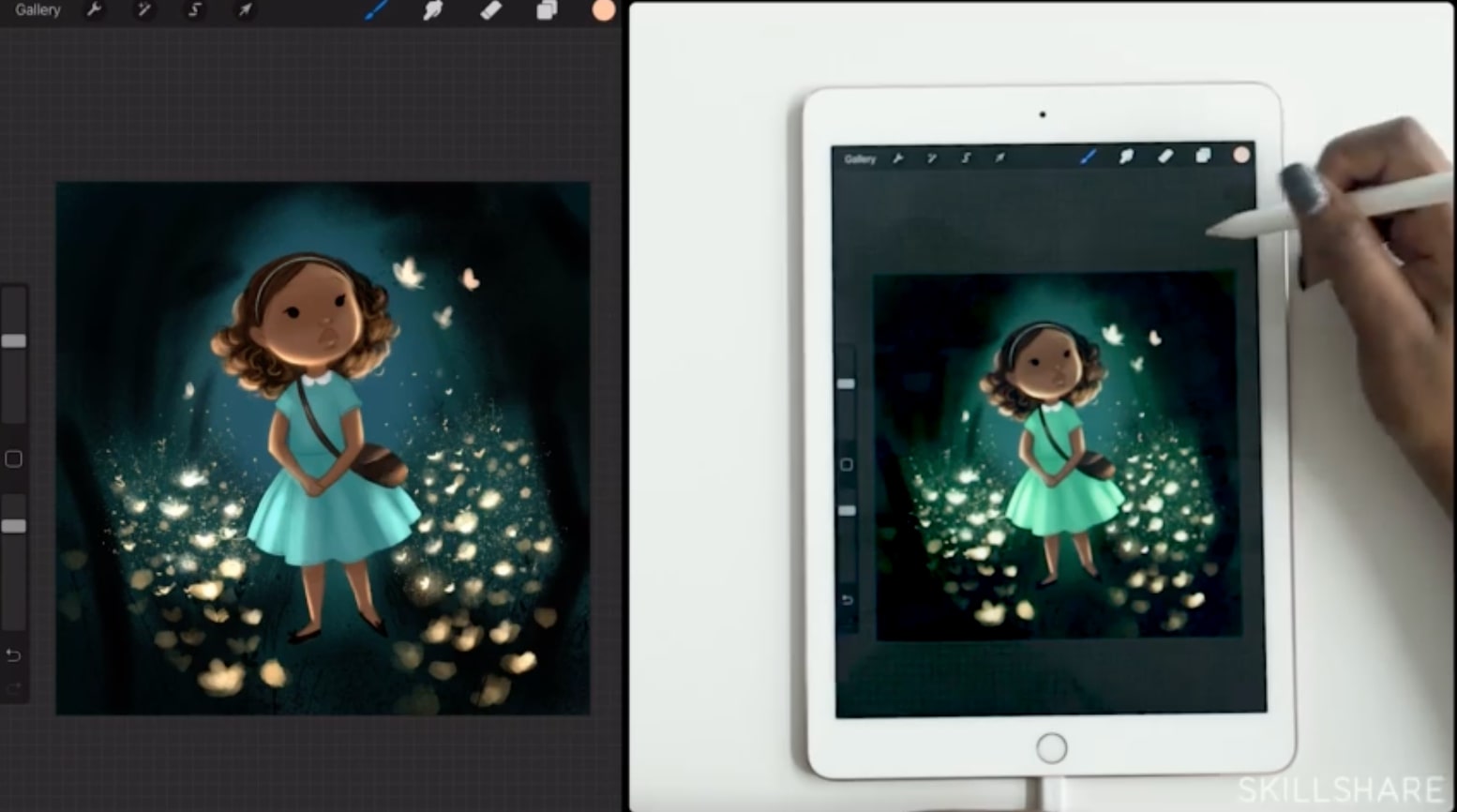Viewport: 1457px width, 812px height.
Task: Open the Layers panel on the iPad screen
Action: (x=1203, y=157)
